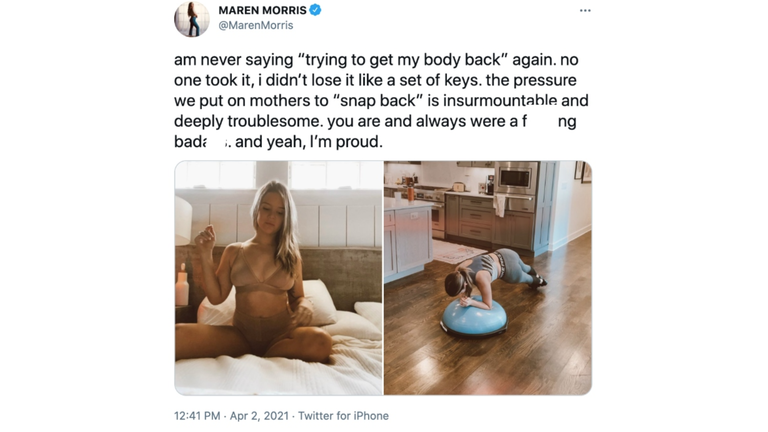This screenshot has height=432, width=768.
Task: Click the blue verified badge
Action: coord(315,10)
